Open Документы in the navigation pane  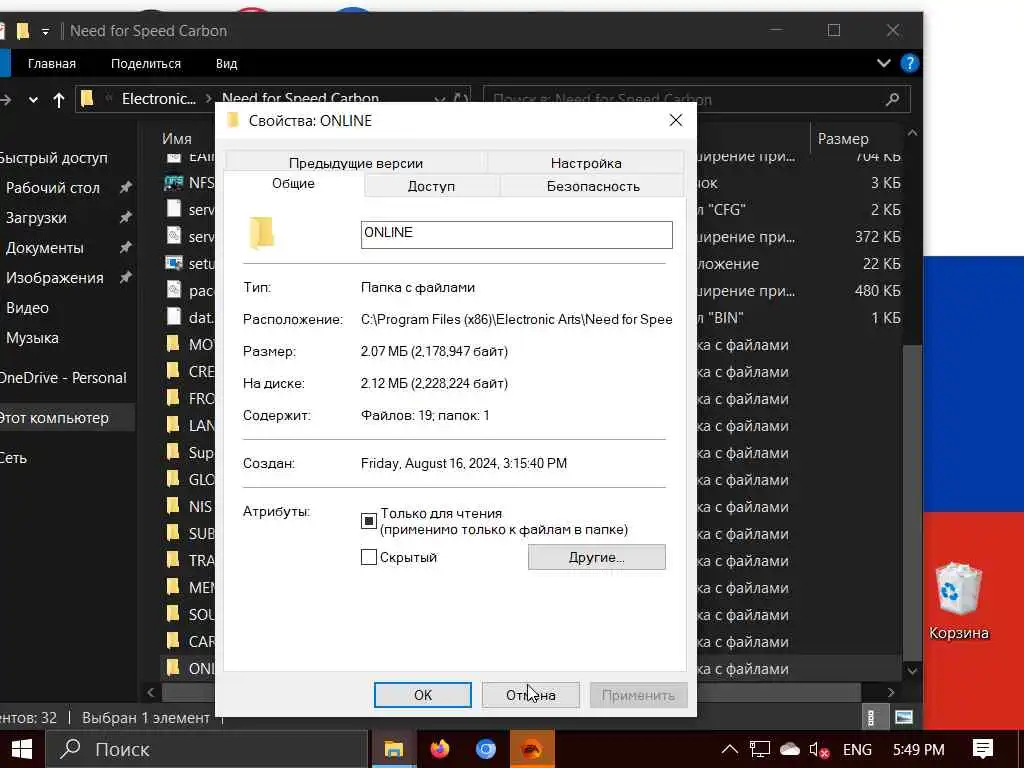[45, 248]
